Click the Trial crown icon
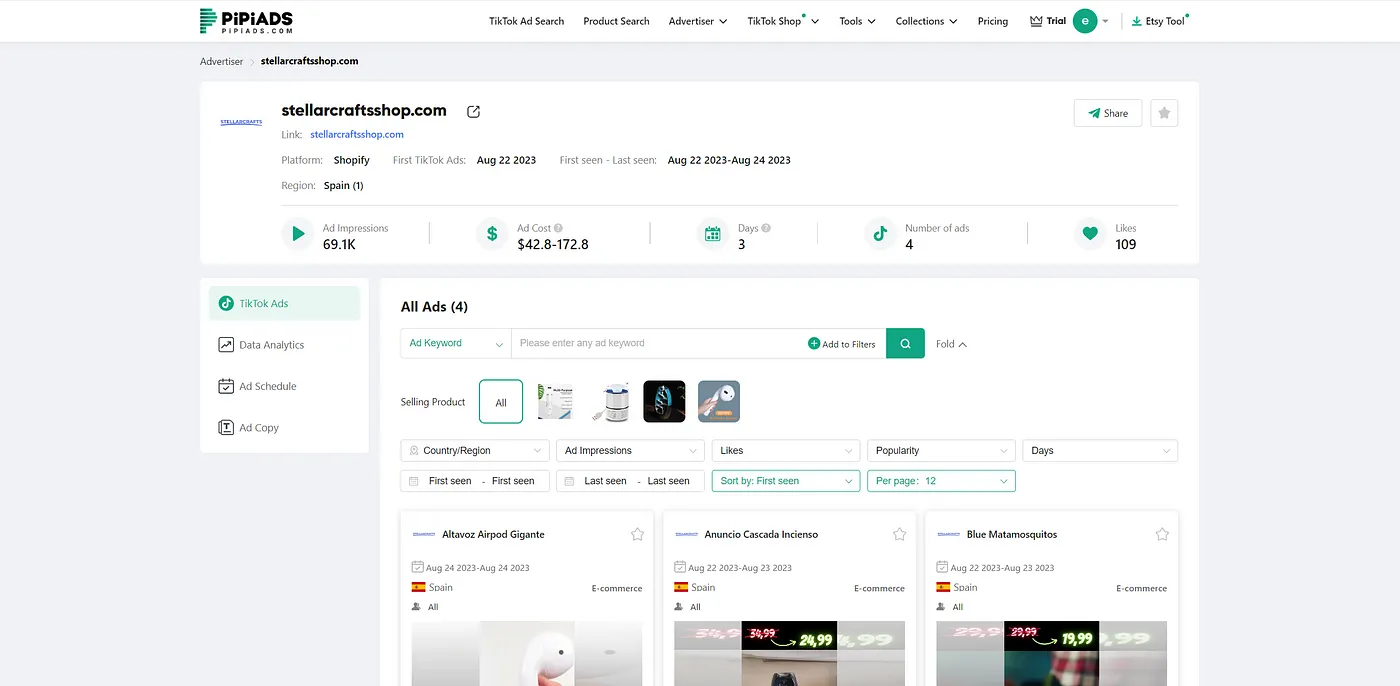1400x686 pixels. pos(1036,21)
